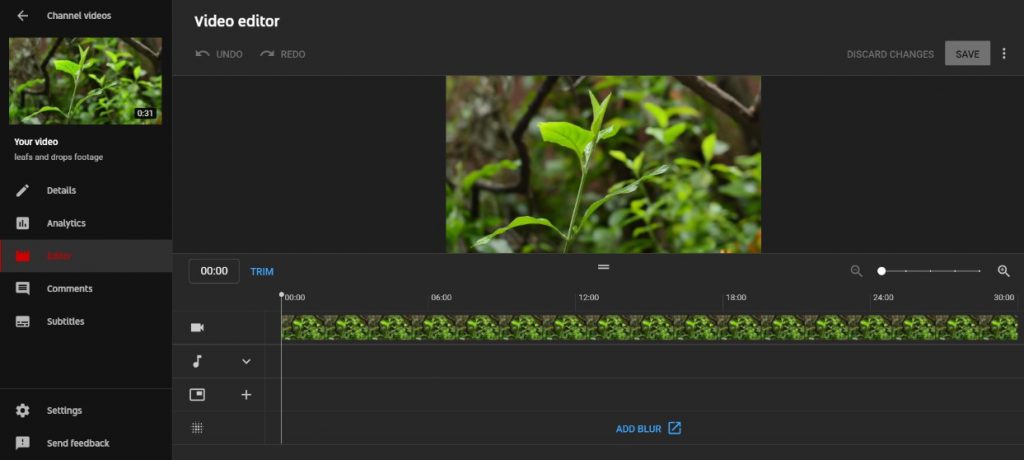Click the 'Channel videos' text
The image size is (1024, 460).
[79, 16]
